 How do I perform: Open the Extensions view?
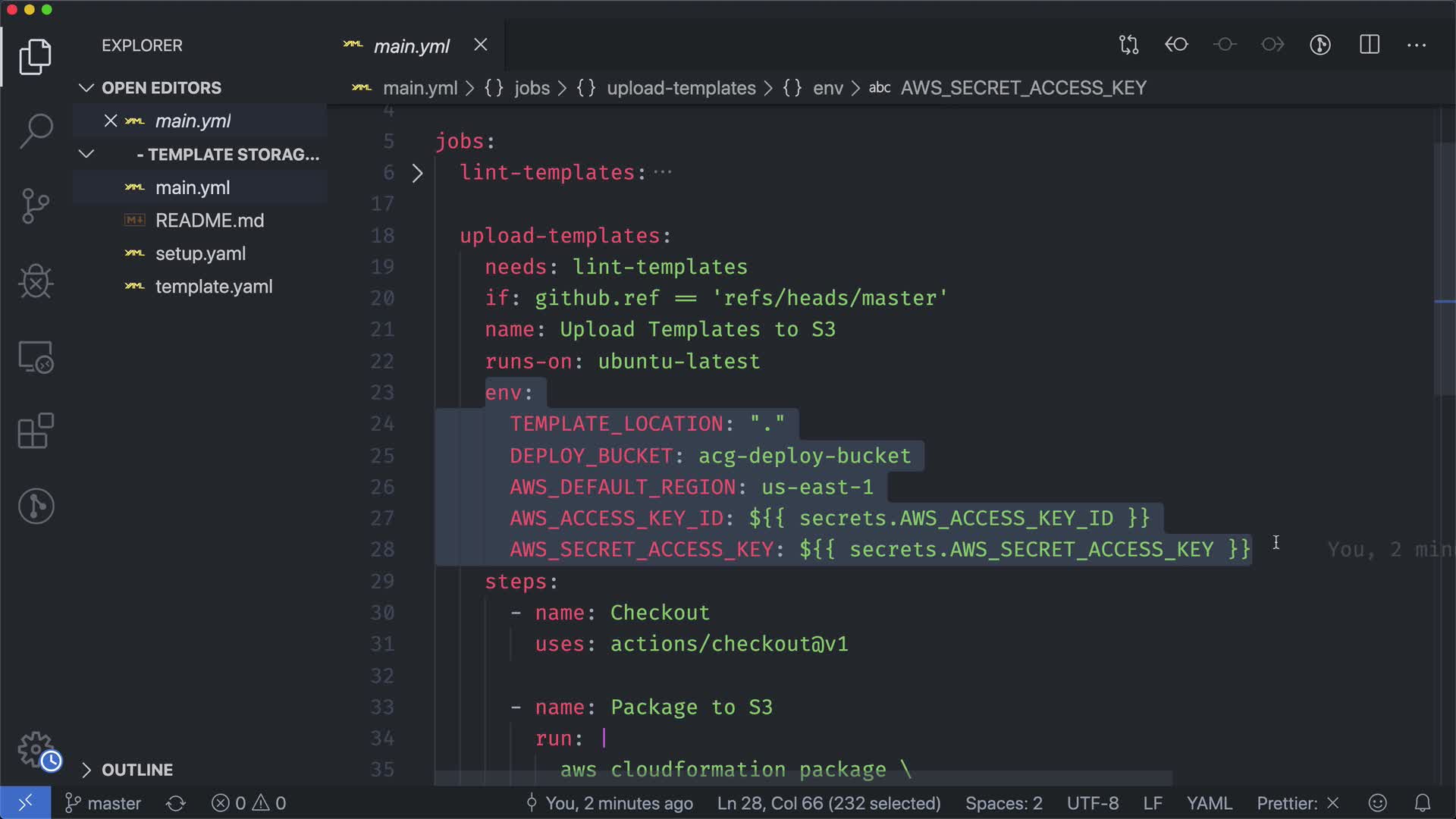point(36,431)
